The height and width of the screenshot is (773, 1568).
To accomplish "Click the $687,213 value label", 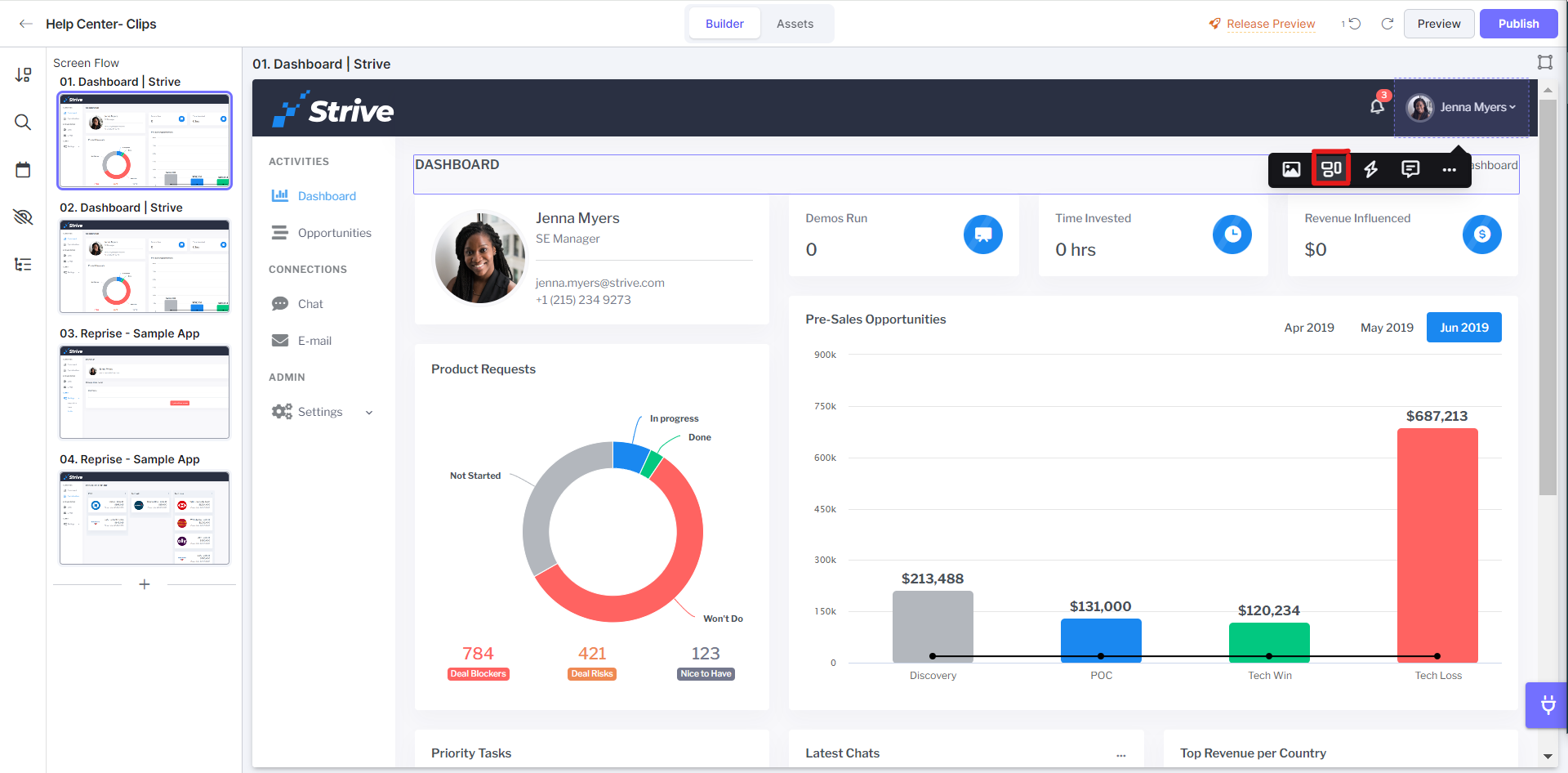I will point(1437,416).
